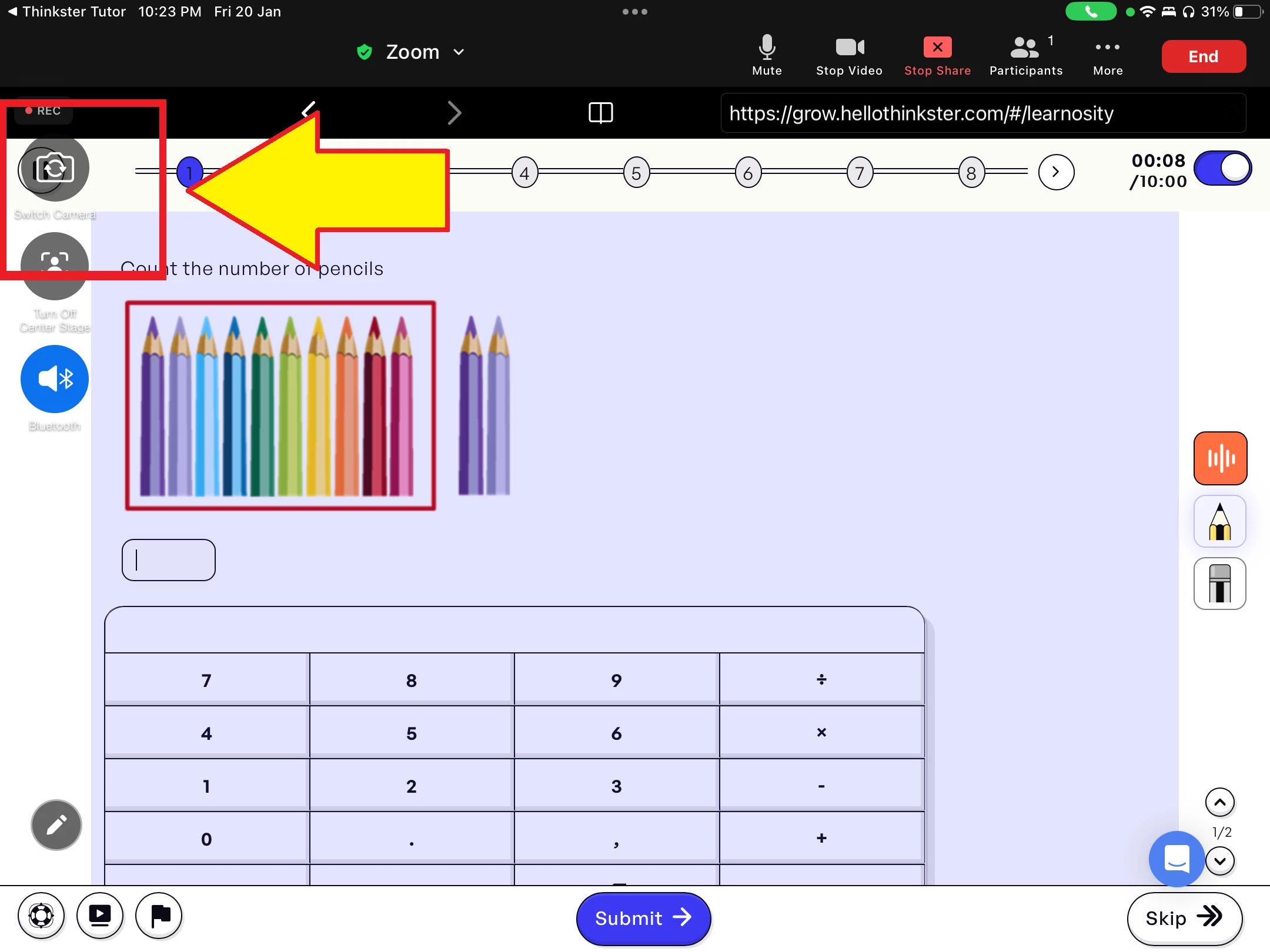Select the pencil drawing tool
Image resolution: width=1270 pixels, height=952 pixels.
[1219, 521]
